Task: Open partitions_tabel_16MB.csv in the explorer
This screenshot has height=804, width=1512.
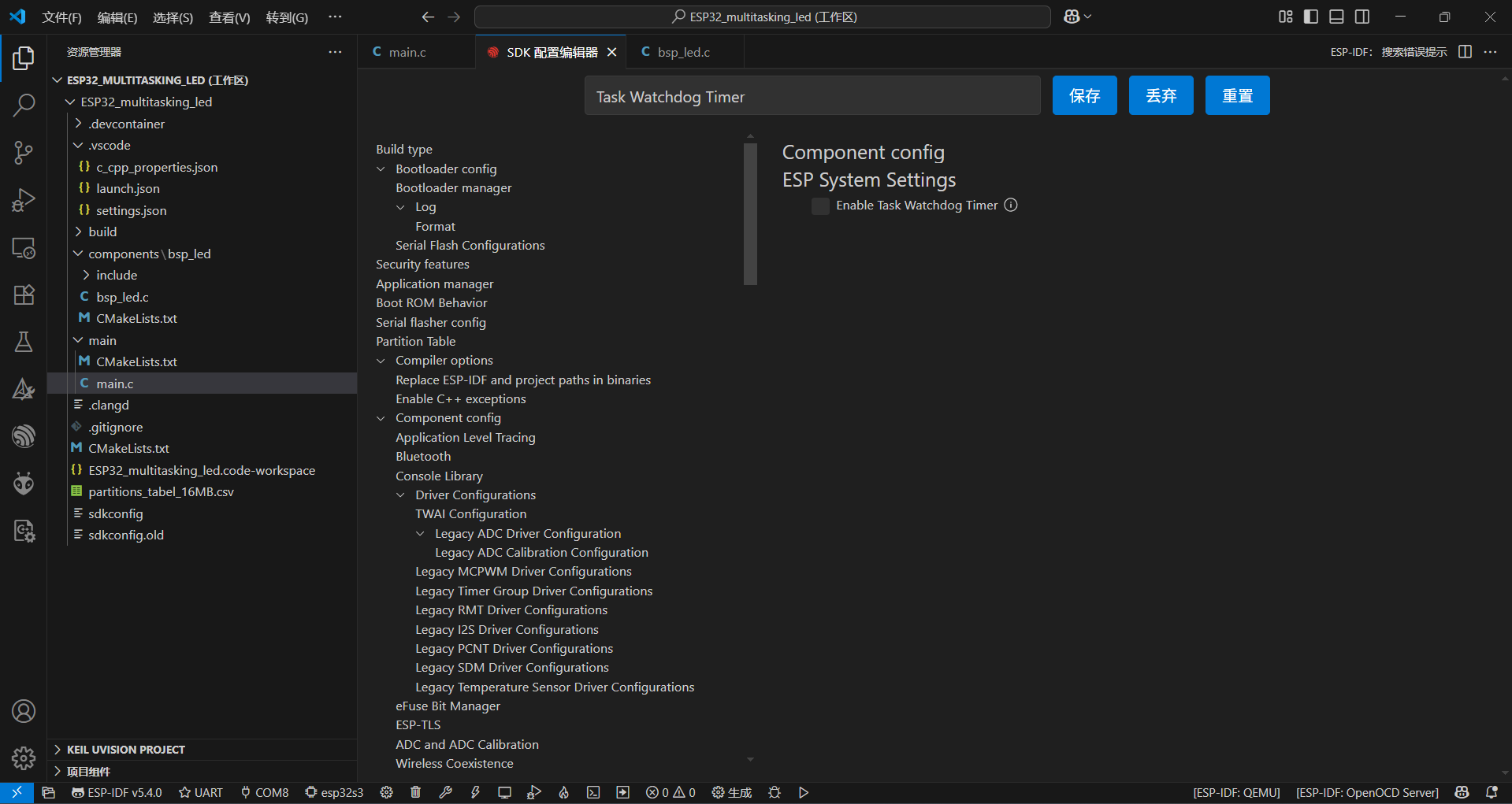Action: (x=161, y=491)
